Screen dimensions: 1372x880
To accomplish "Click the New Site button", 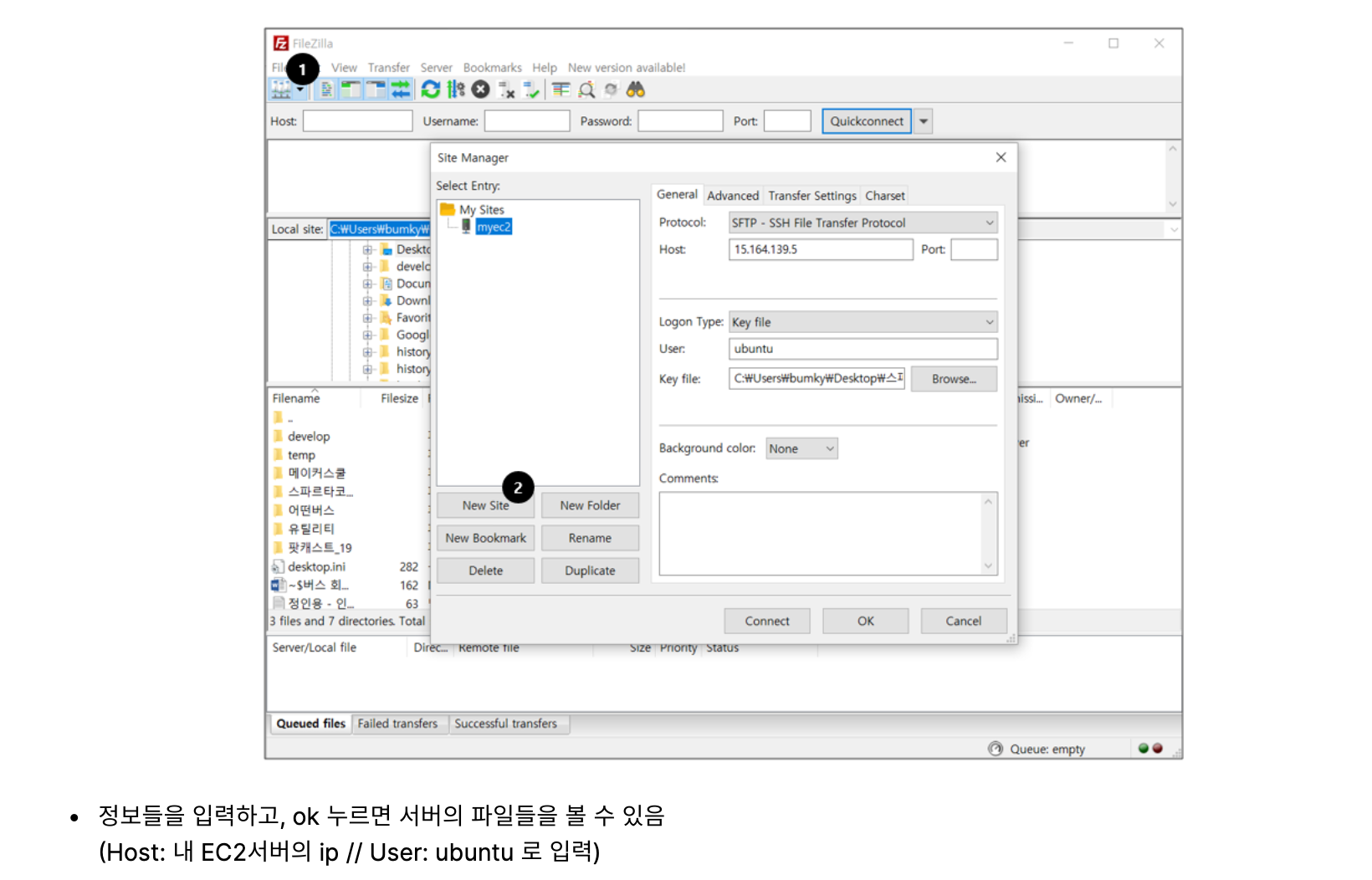I will point(485,505).
